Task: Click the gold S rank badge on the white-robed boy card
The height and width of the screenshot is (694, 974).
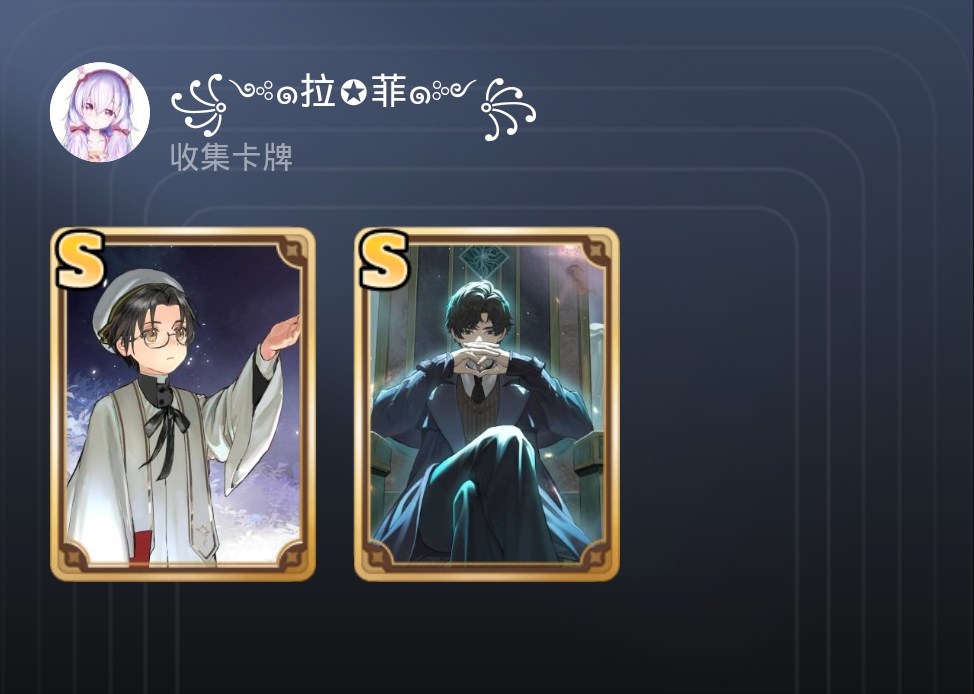Action: [80, 260]
